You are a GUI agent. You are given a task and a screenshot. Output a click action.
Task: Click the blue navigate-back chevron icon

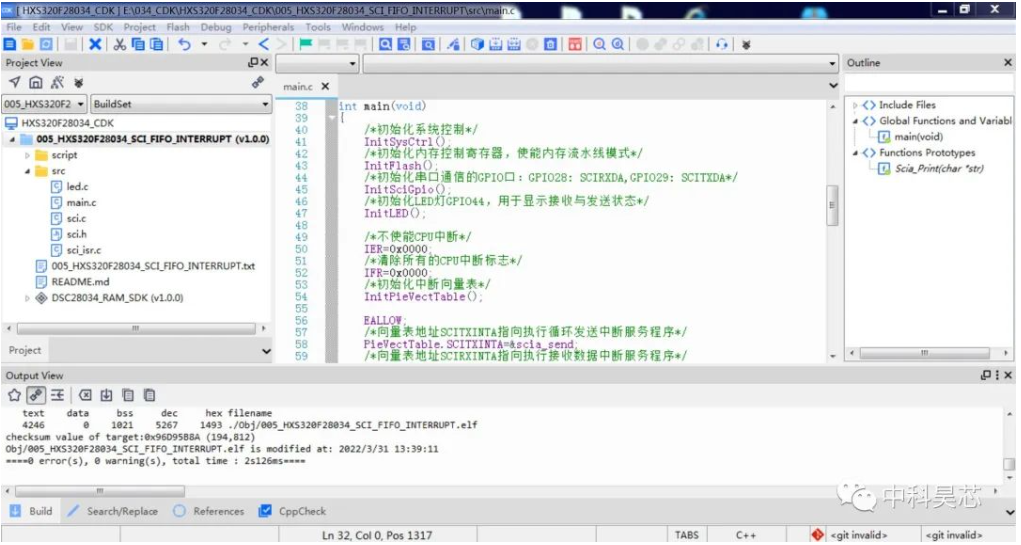(264, 44)
